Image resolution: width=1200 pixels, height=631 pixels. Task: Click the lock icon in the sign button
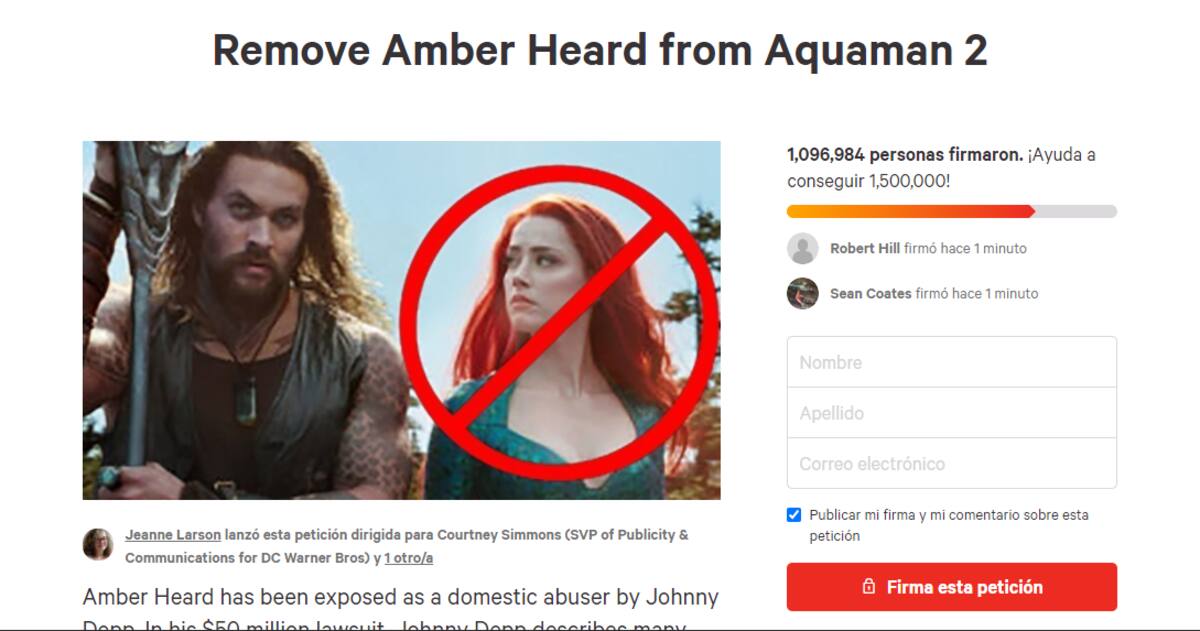pos(869,587)
